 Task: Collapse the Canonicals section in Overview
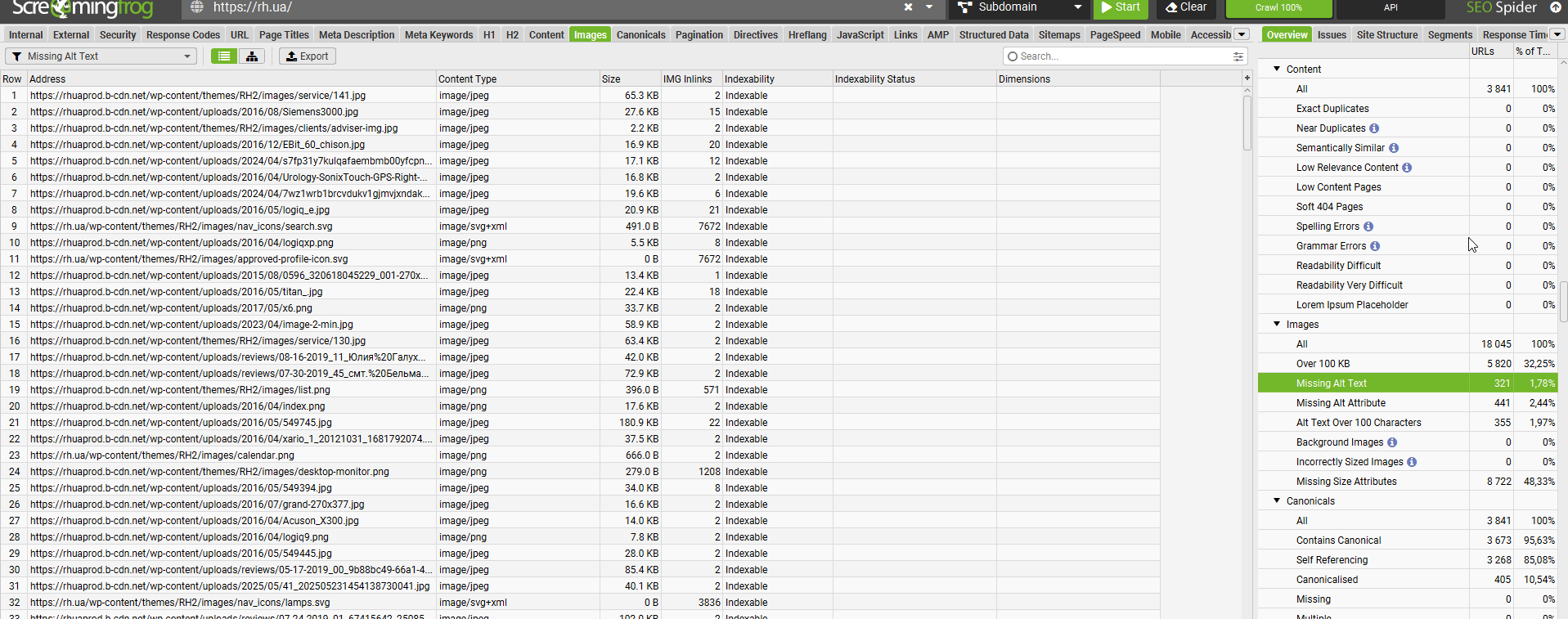click(1277, 501)
